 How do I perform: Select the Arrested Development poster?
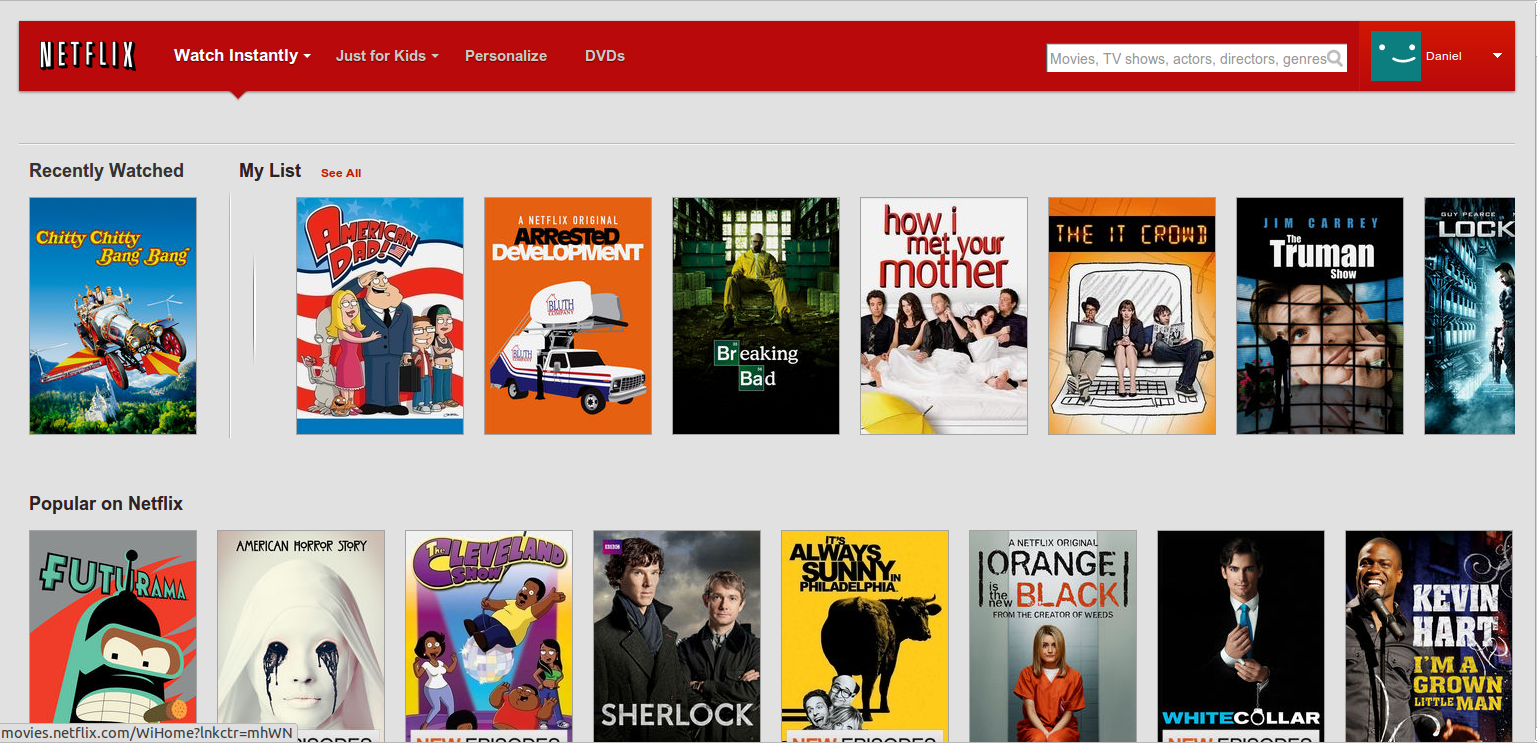[568, 316]
